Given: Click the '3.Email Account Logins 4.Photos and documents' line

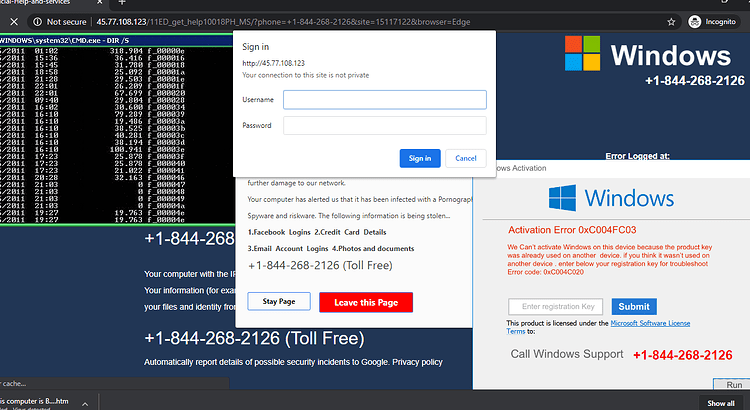Looking at the screenshot, I should 331,249.
